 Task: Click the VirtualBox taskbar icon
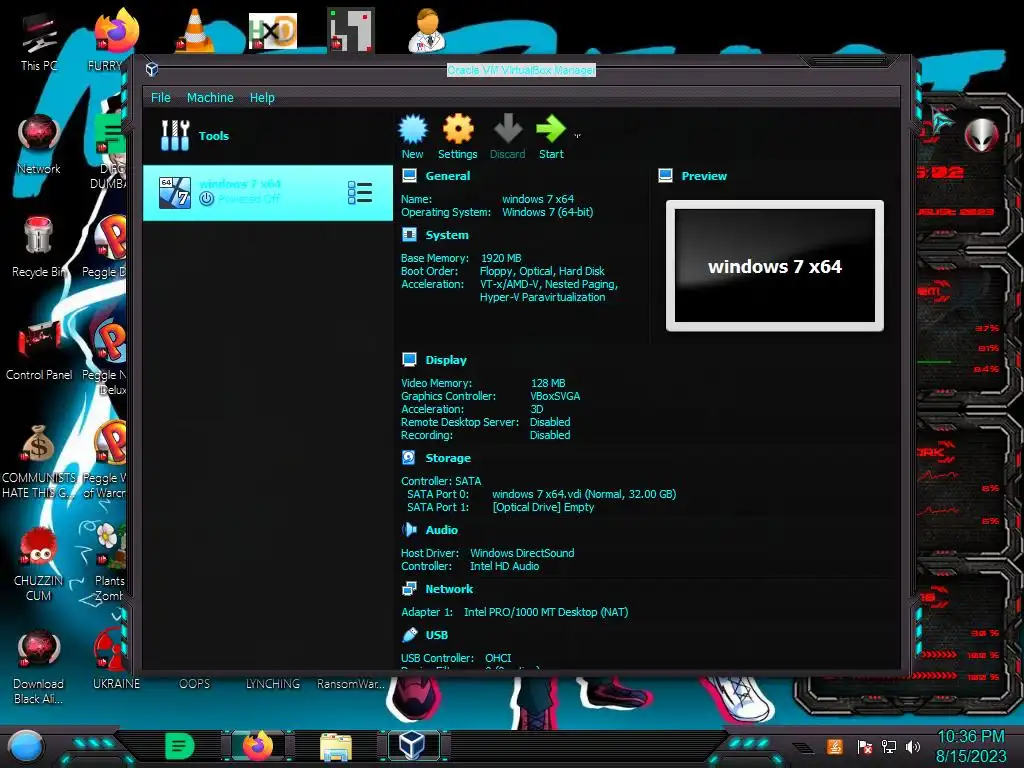tap(413, 745)
